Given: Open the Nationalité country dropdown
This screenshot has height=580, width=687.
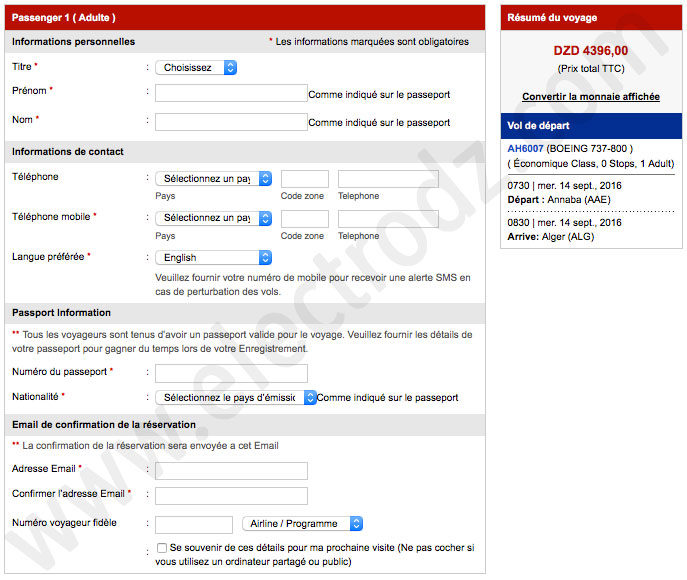Looking at the screenshot, I should 236,397.
